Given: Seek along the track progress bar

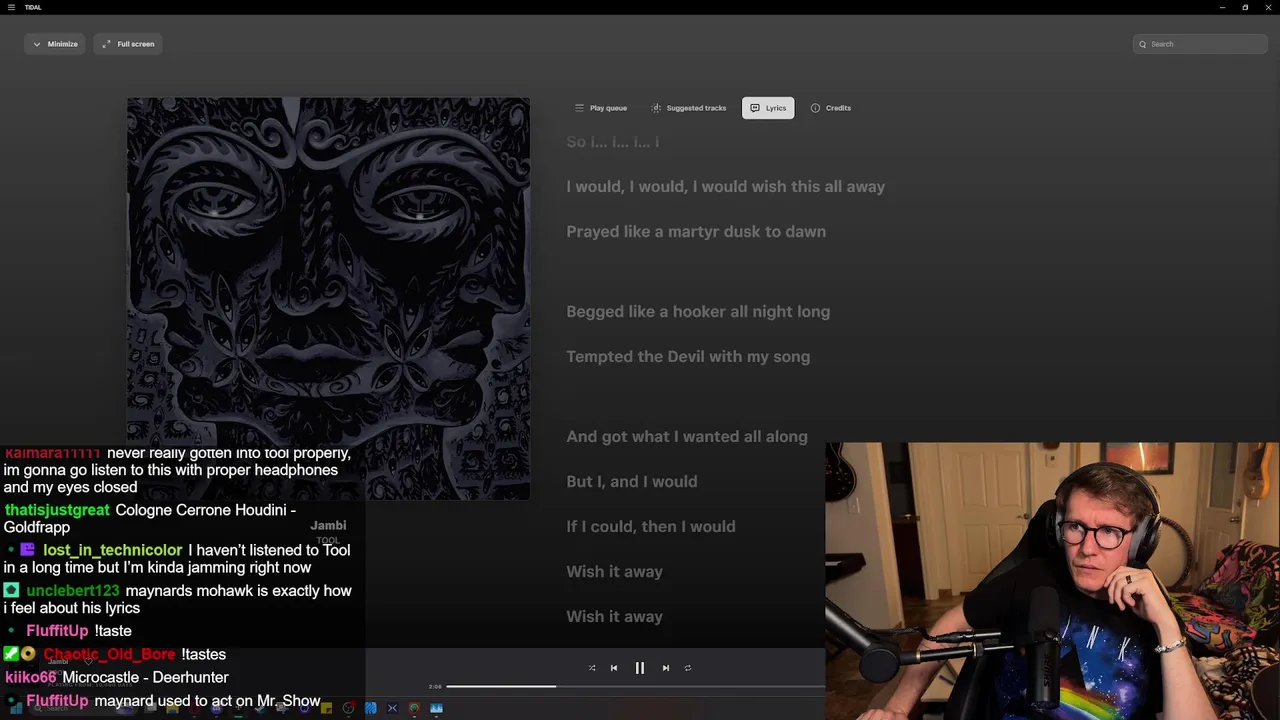Looking at the screenshot, I should coord(636,686).
